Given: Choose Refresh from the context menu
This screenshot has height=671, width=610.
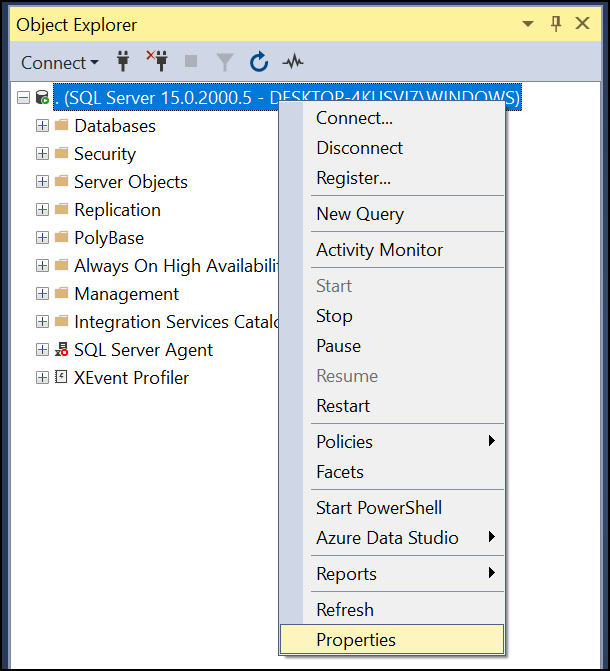Looking at the screenshot, I should tap(392, 610).
